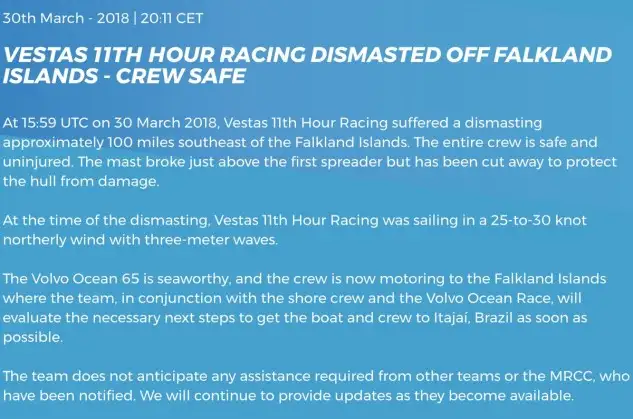
Task: Click 'ISLANDS - CREW SAFE' in the headline
Action: coord(124,76)
